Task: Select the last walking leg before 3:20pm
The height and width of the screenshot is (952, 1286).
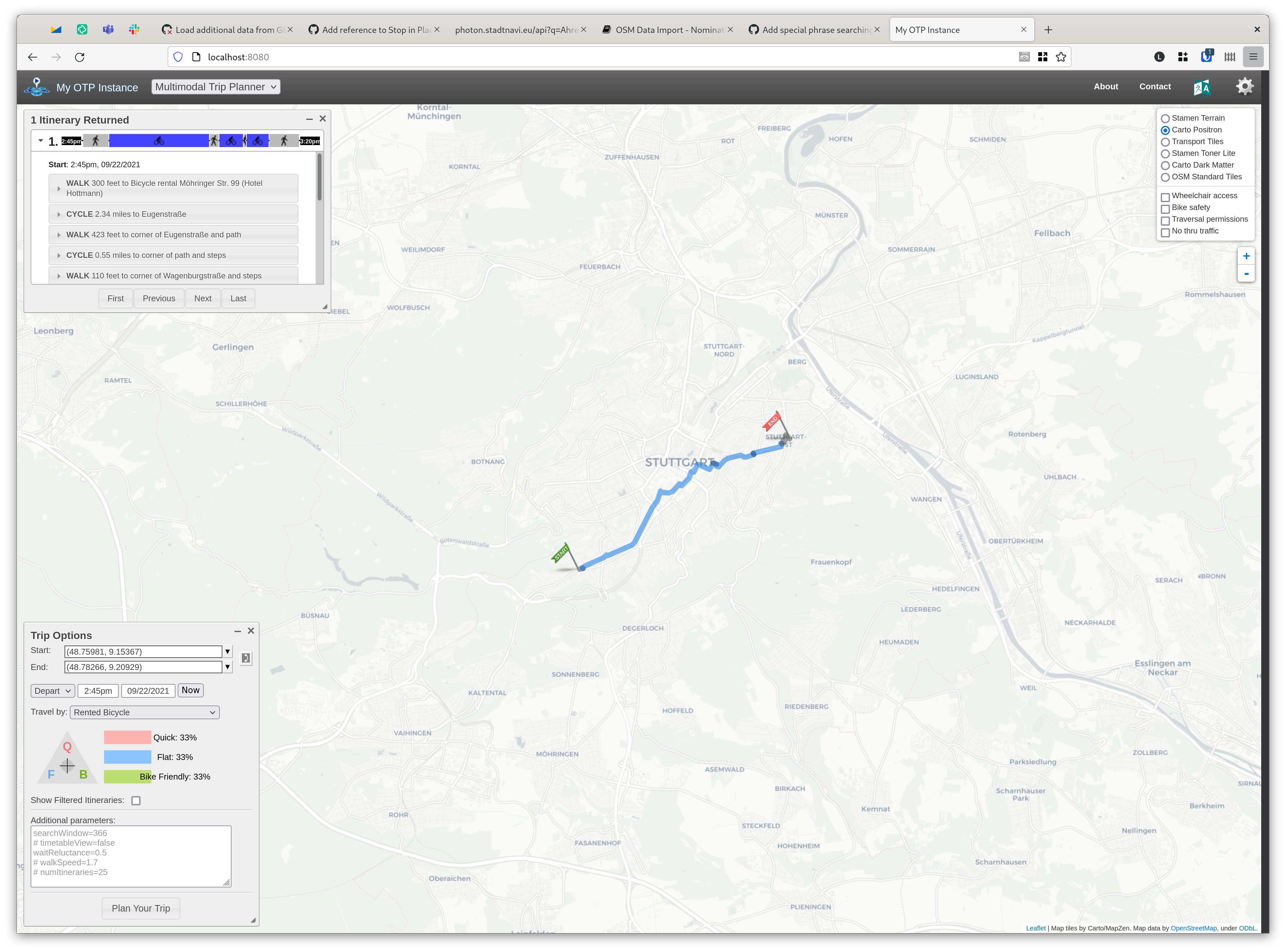Action: [284, 141]
